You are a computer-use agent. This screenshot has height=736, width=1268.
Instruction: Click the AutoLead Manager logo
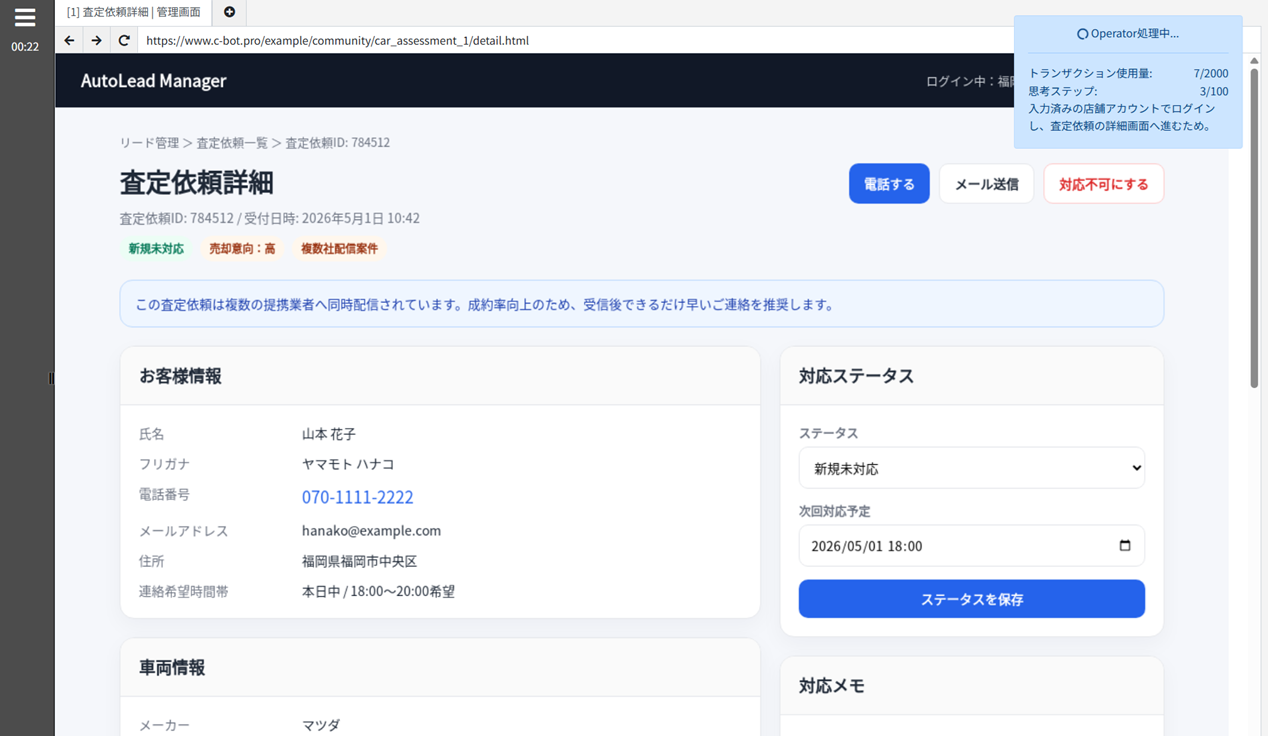[153, 81]
